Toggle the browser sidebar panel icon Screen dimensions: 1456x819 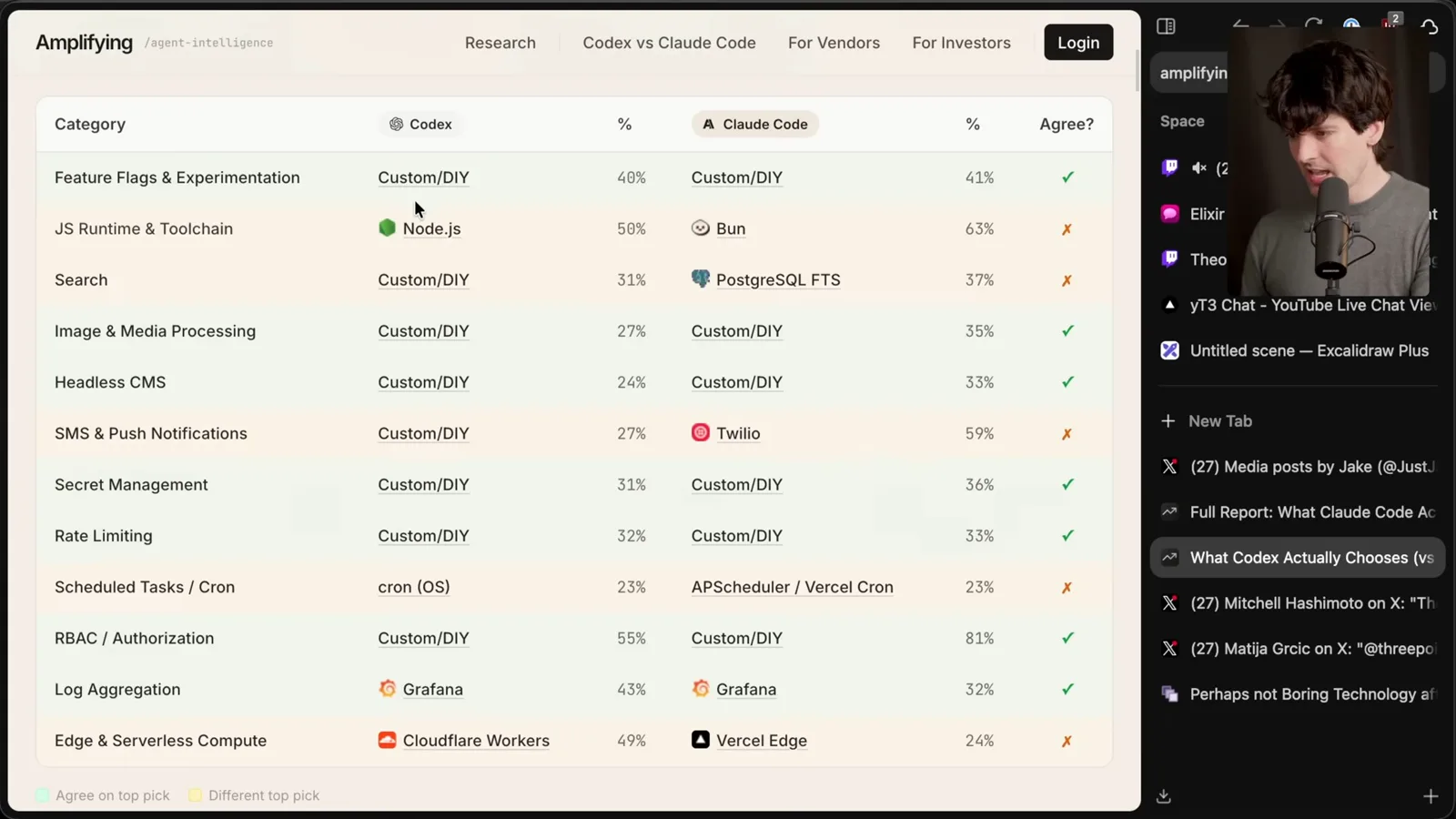(1166, 26)
